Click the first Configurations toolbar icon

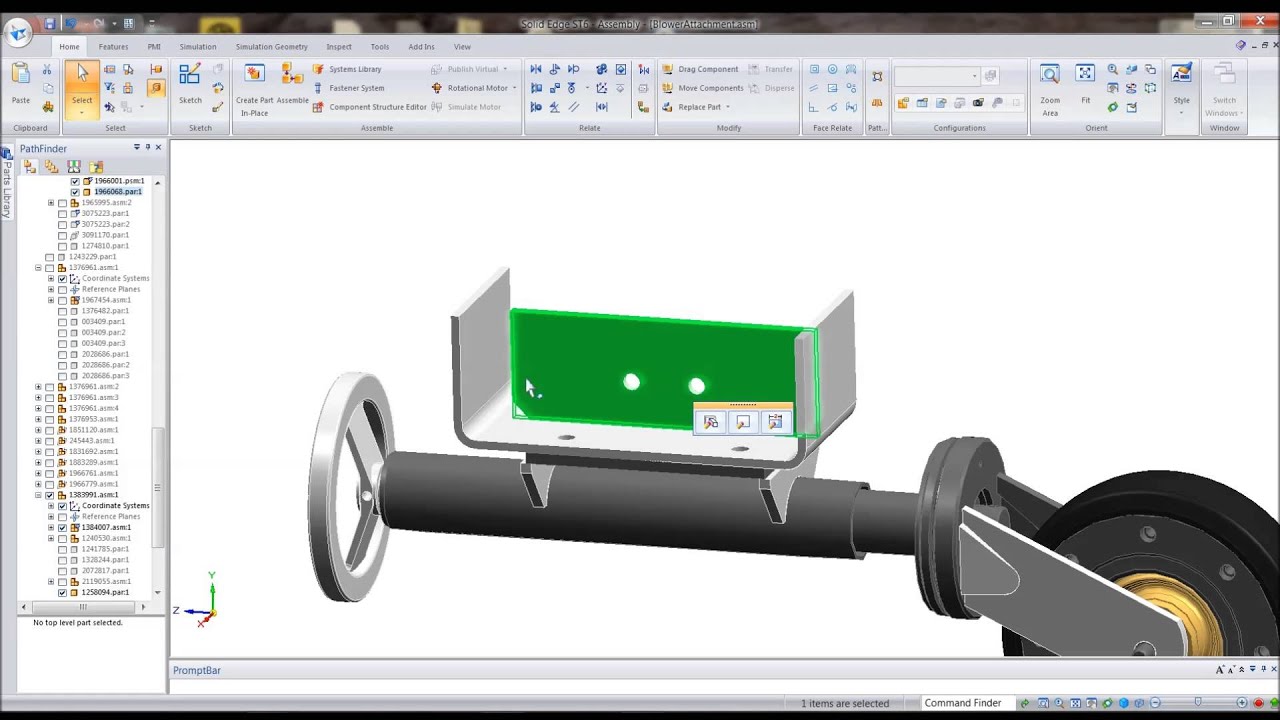[x=903, y=102]
